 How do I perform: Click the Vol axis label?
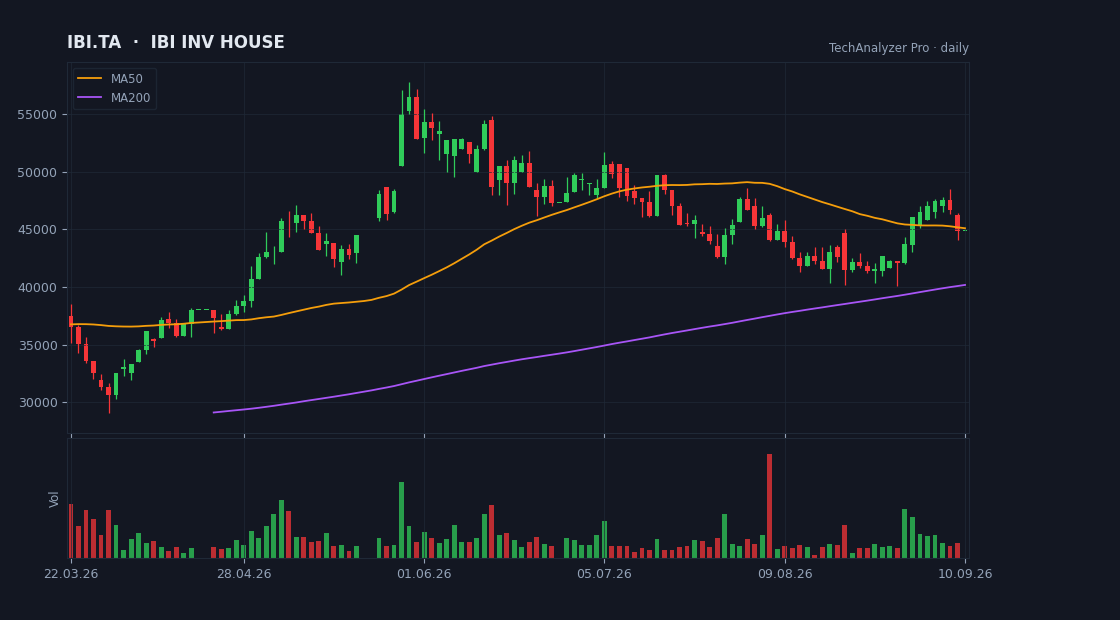click(54, 499)
